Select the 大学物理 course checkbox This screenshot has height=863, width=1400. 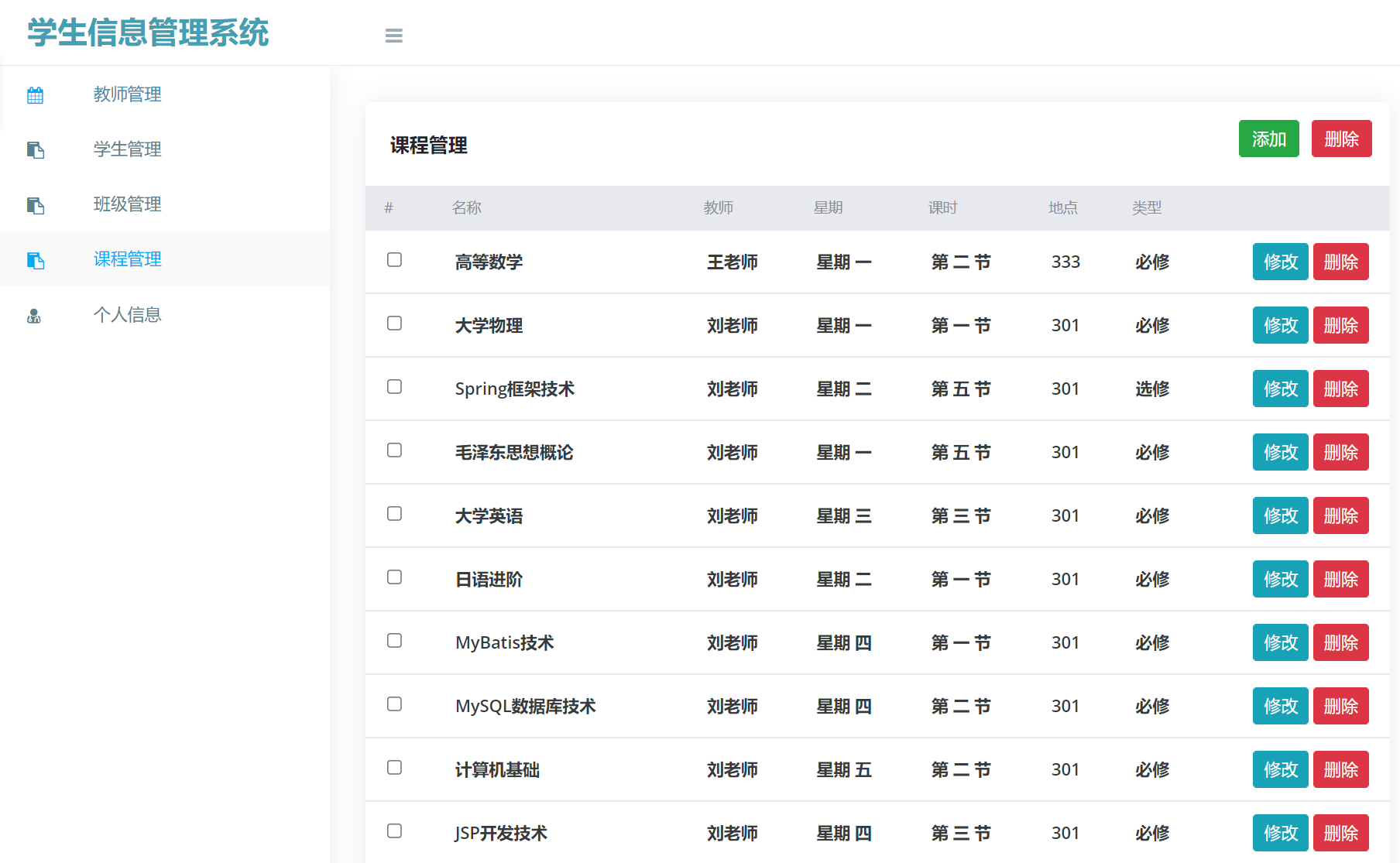[x=395, y=324]
